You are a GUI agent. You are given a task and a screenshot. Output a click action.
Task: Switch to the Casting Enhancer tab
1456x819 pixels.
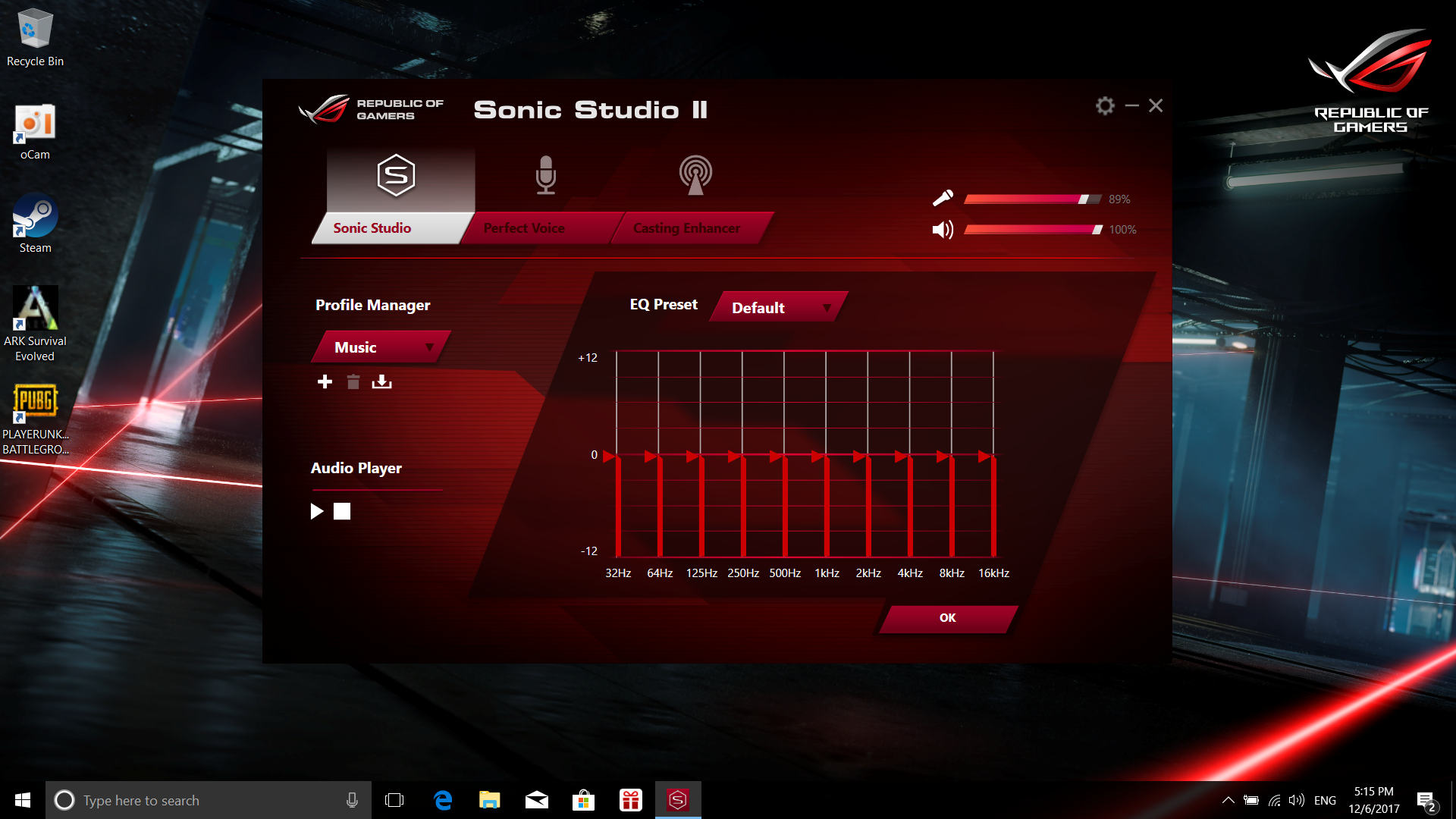click(686, 228)
